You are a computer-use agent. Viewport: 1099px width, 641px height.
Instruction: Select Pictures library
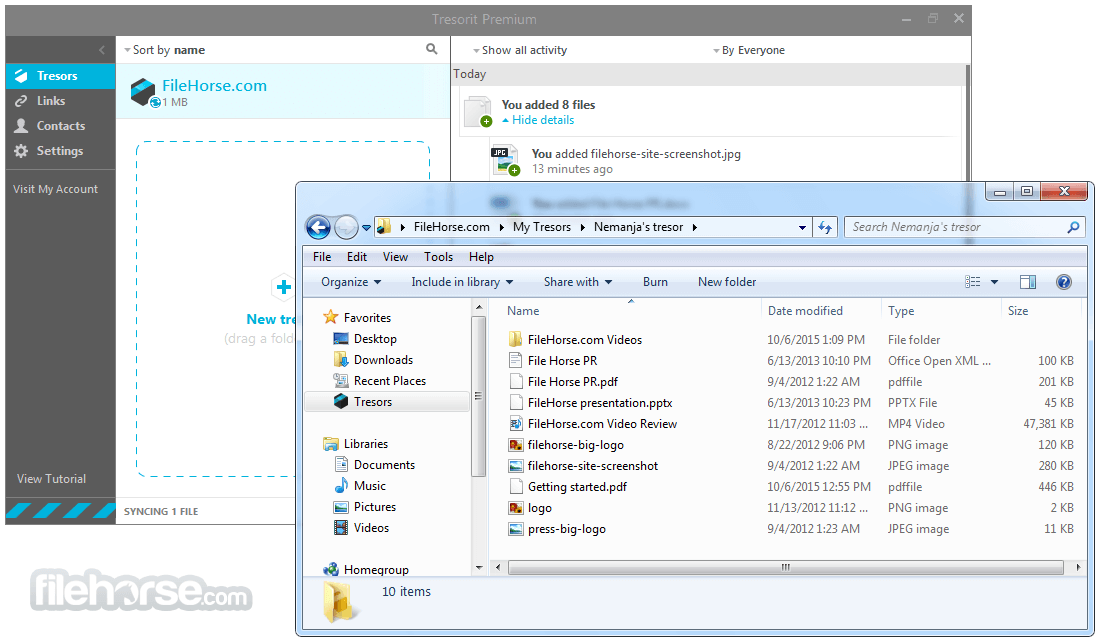pyautogui.click(x=374, y=507)
